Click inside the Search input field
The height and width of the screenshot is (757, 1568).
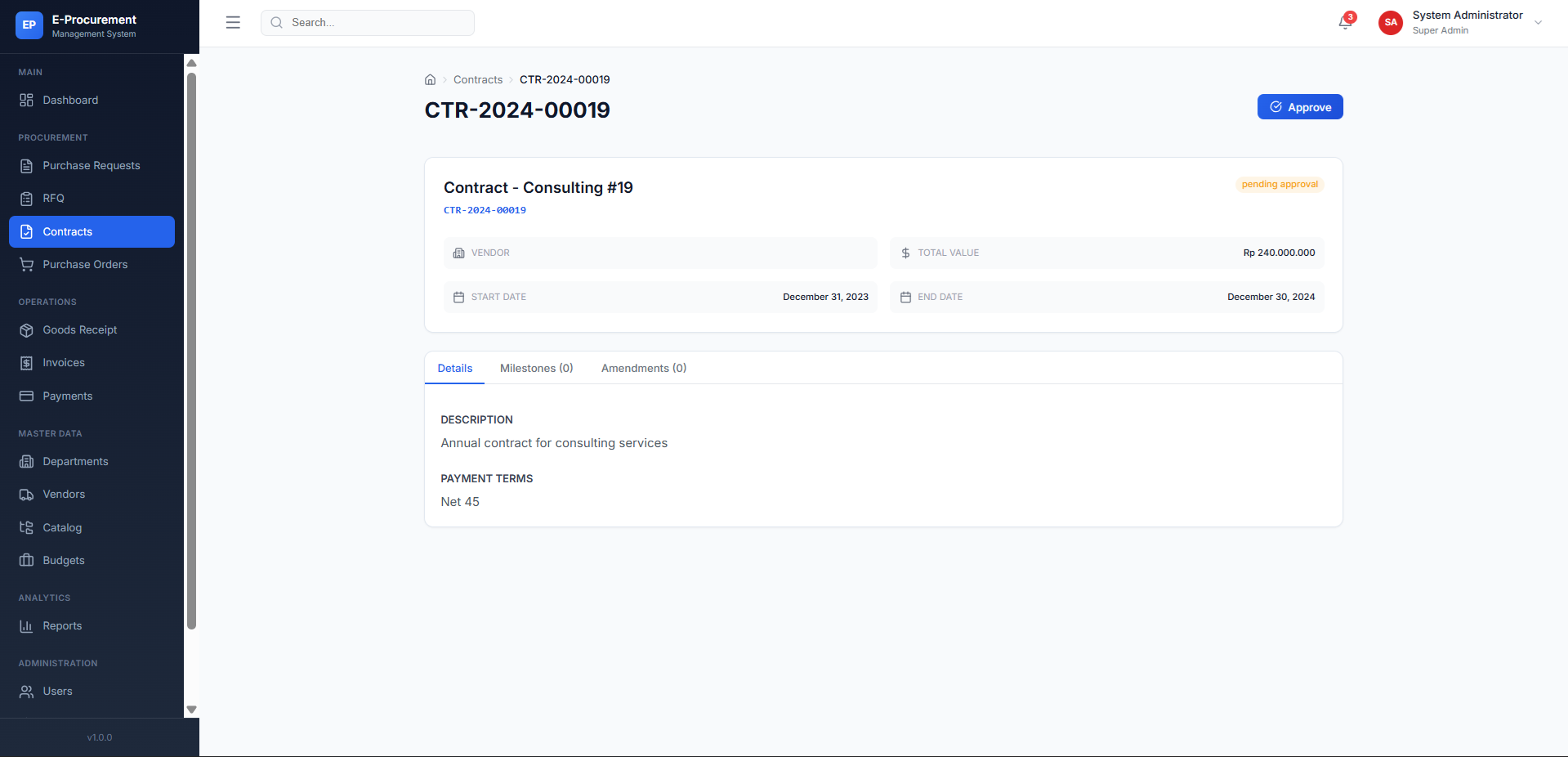(x=368, y=22)
